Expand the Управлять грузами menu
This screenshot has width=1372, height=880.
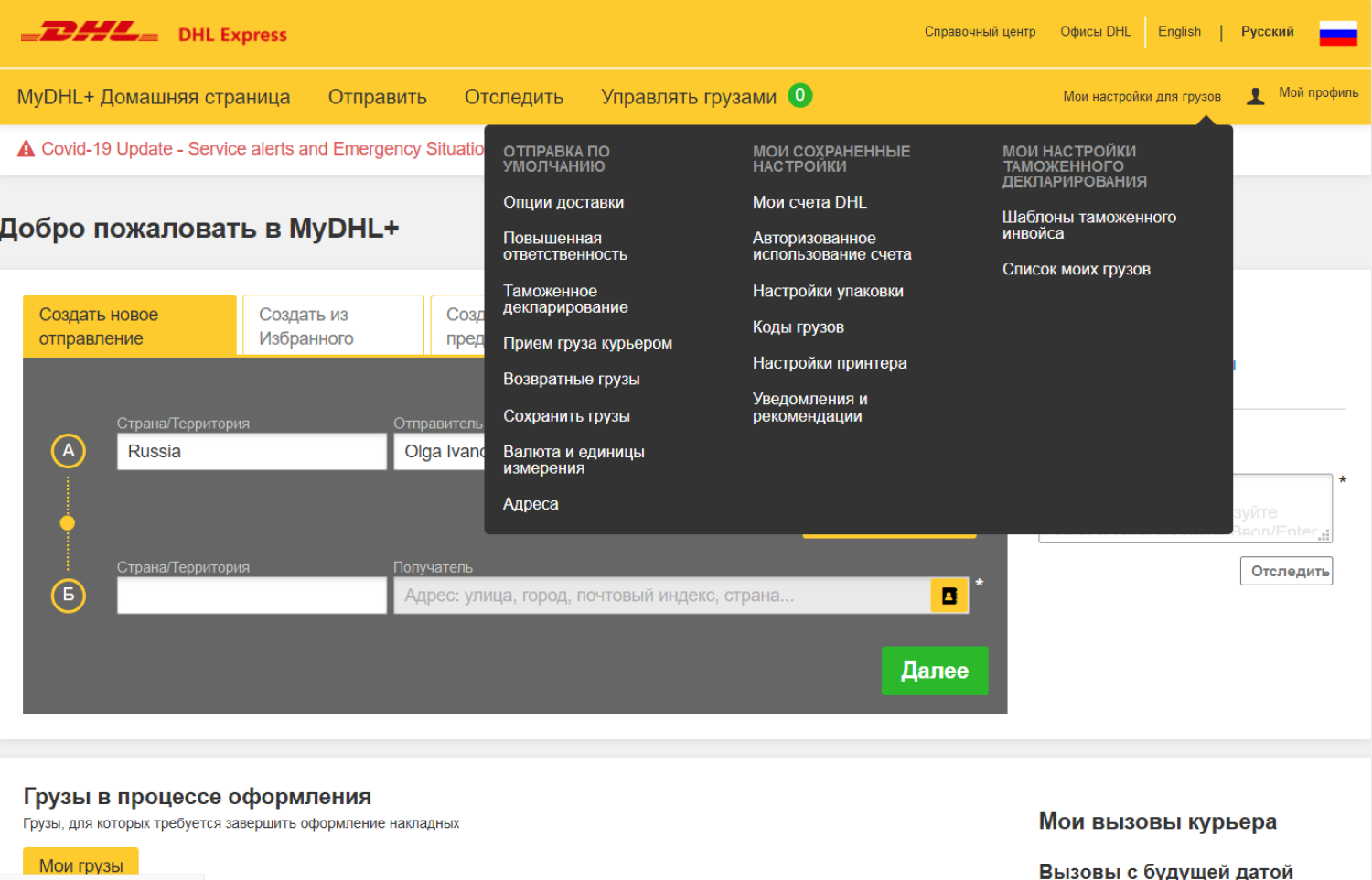pos(688,97)
